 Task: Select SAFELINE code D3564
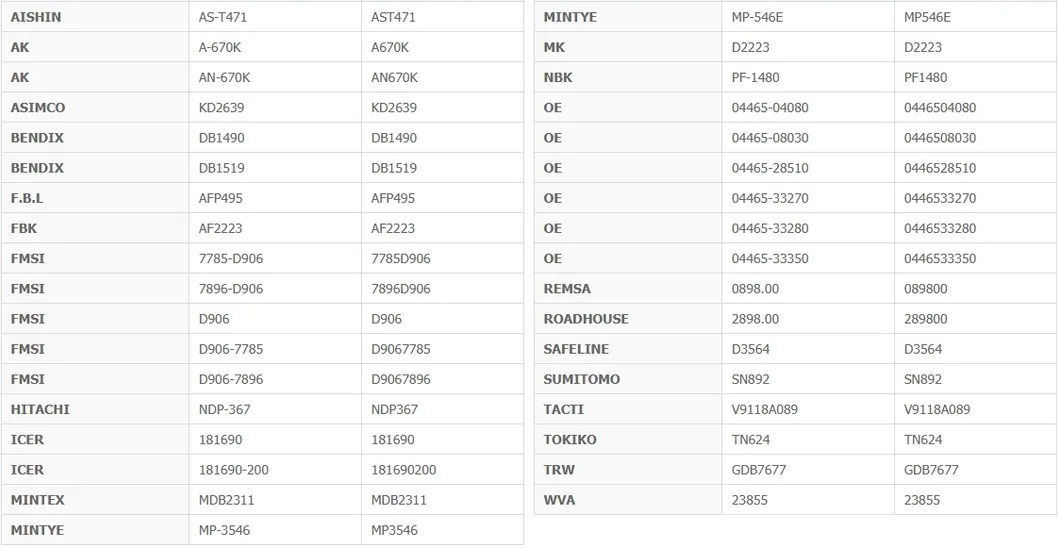(750, 349)
